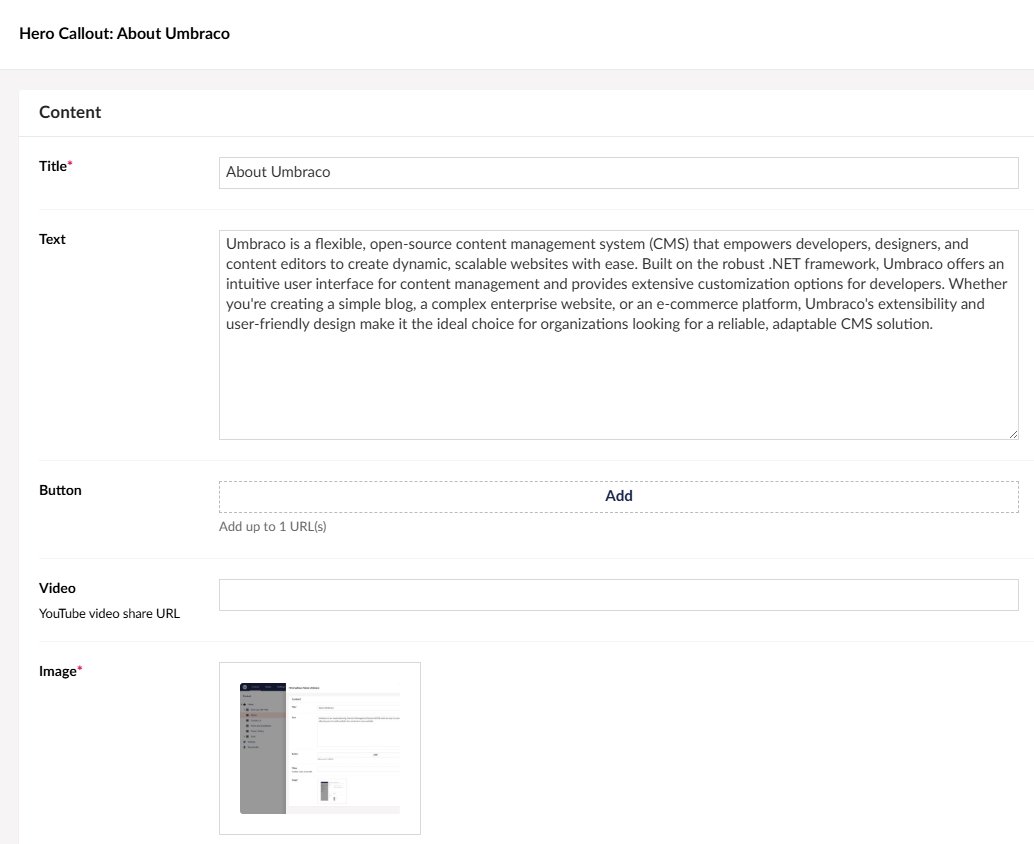Click the resize grip of the Text area
The height and width of the screenshot is (844, 1034).
click(1013, 433)
